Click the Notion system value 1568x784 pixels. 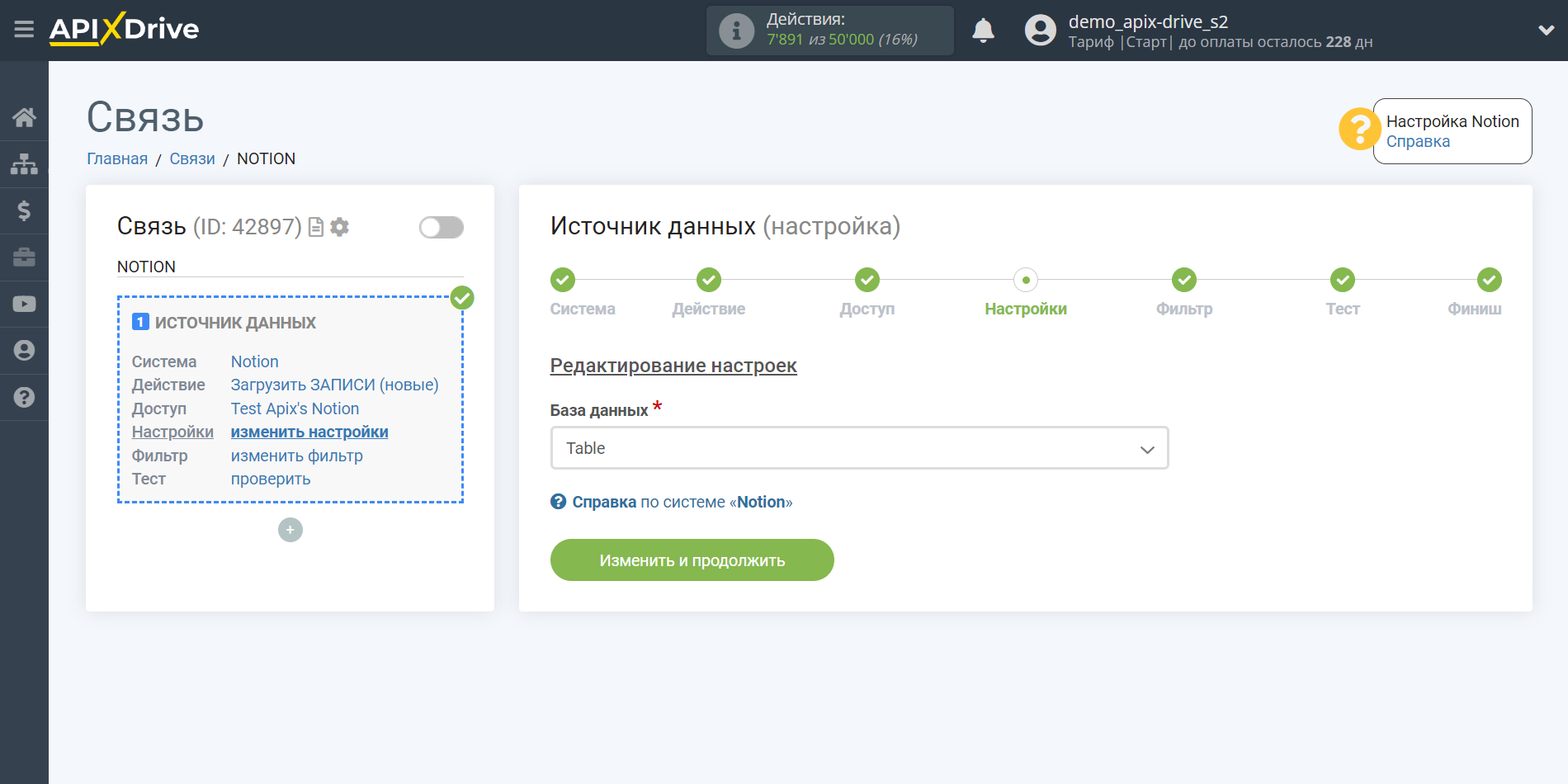254,361
